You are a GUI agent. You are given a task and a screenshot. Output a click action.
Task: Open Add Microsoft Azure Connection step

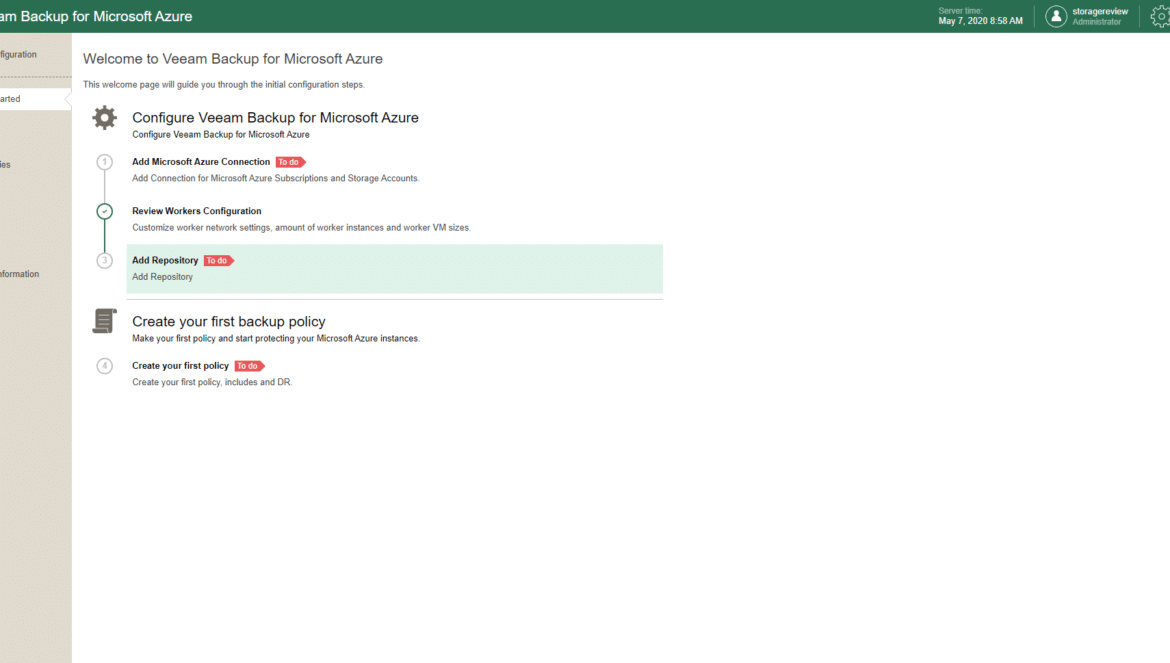[x=201, y=162]
